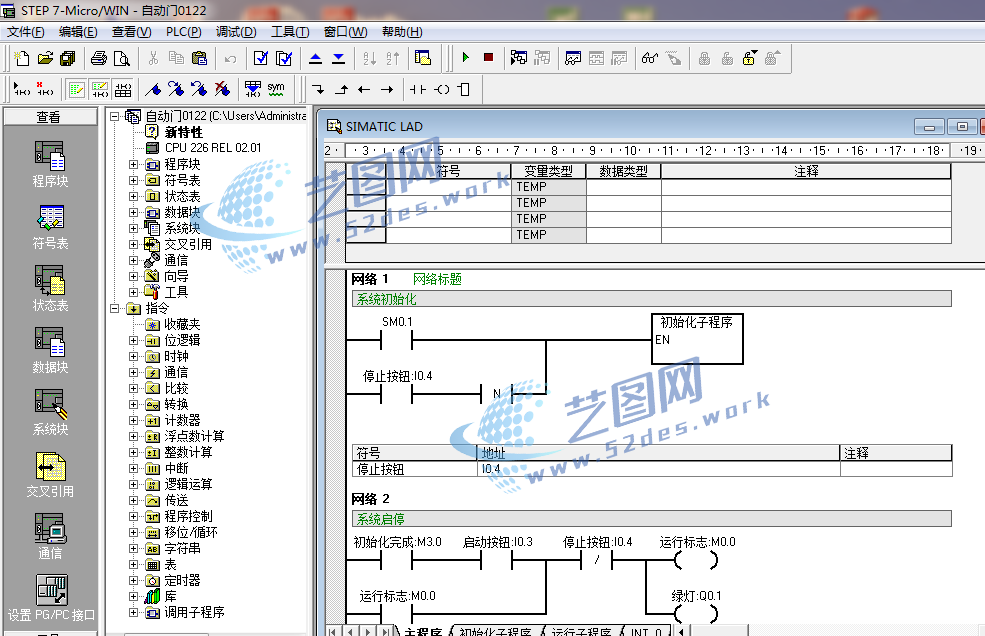Select CPU 226 REL 02.01 tree item
985x636 pixels.
tap(213, 148)
